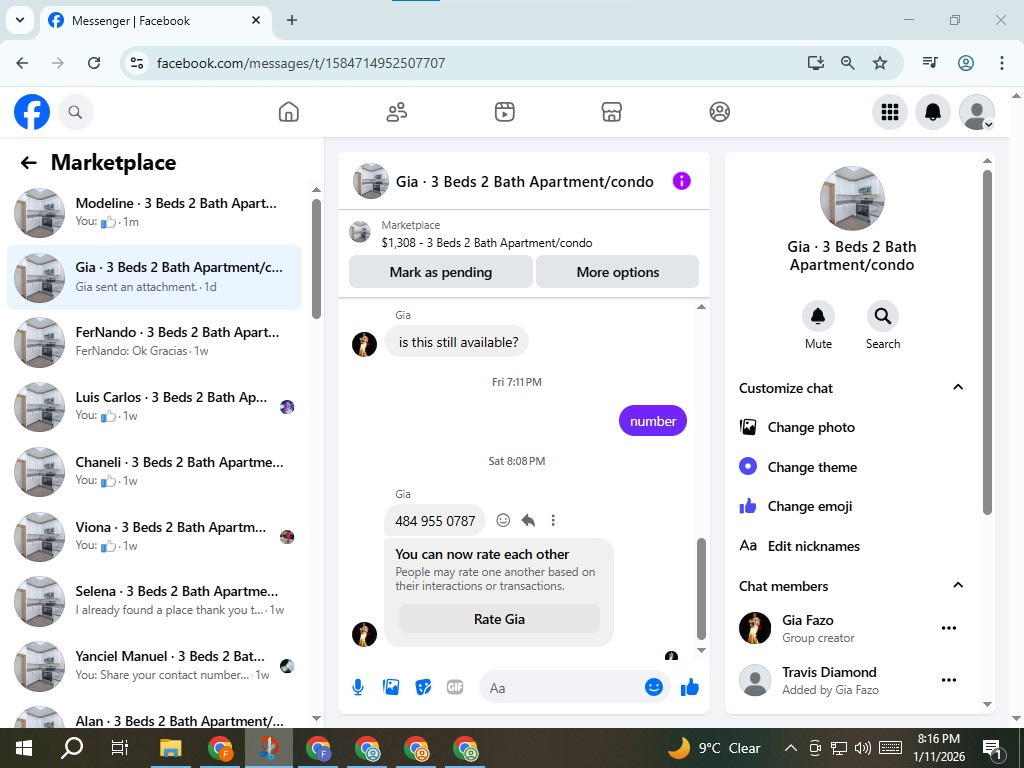The height and width of the screenshot is (768, 1024).
Task: Open the Groups icon in top navigation
Action: 719,112
